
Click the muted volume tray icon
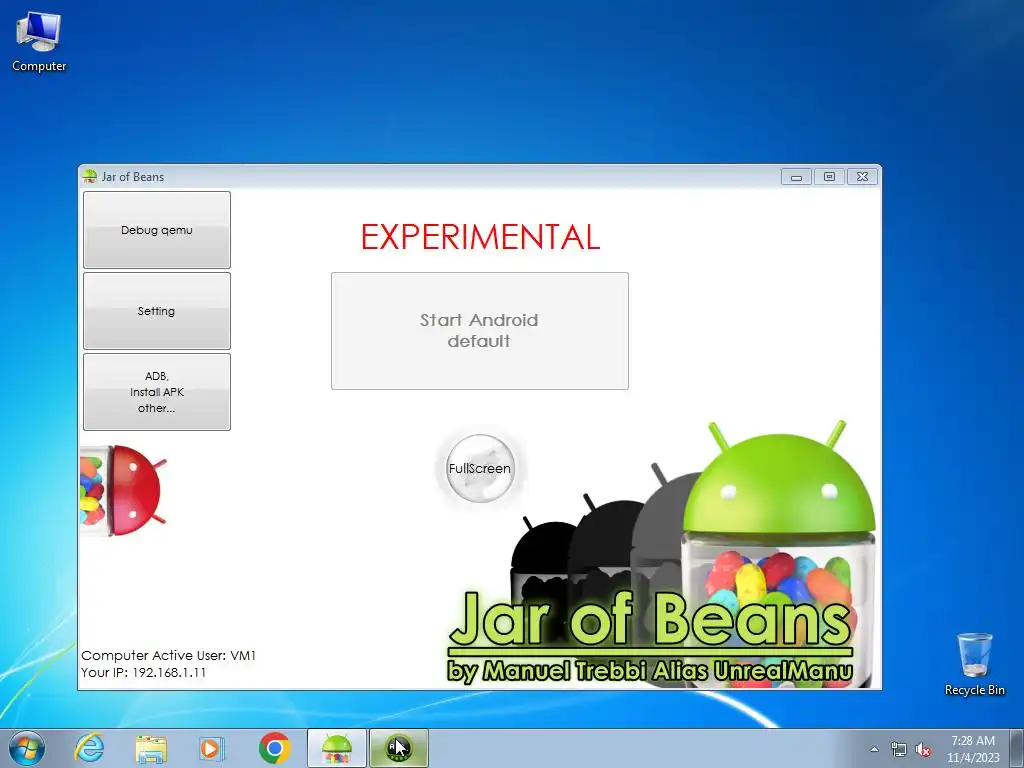[x=923, y=749]
